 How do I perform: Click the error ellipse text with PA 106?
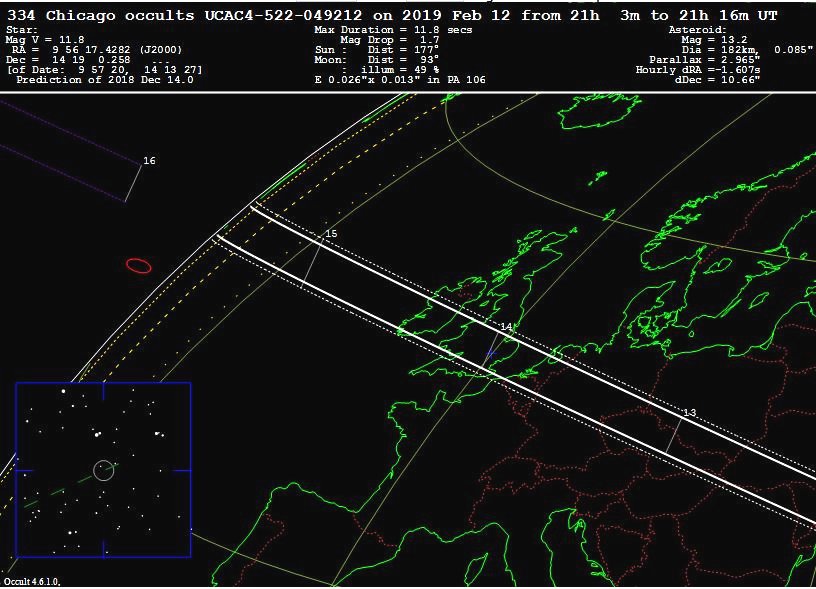pos(400,79)
